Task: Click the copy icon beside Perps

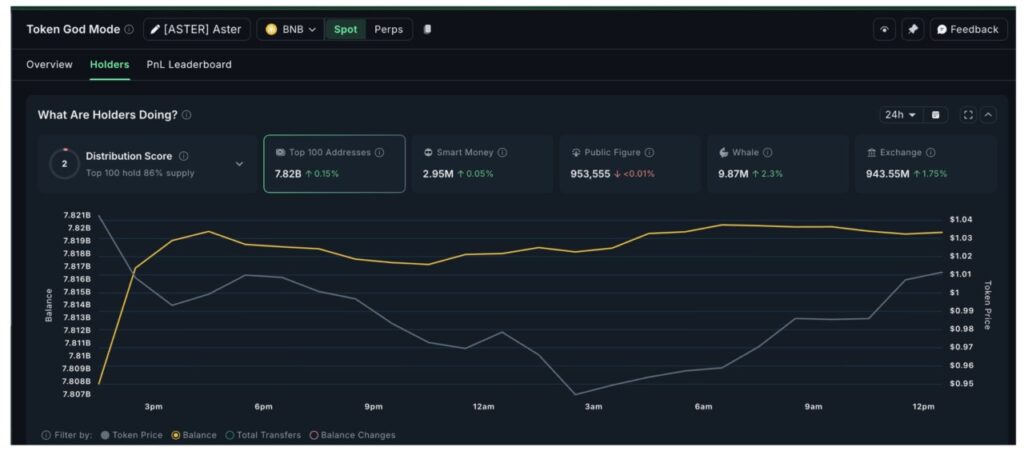Action: [x=427, y=30]
